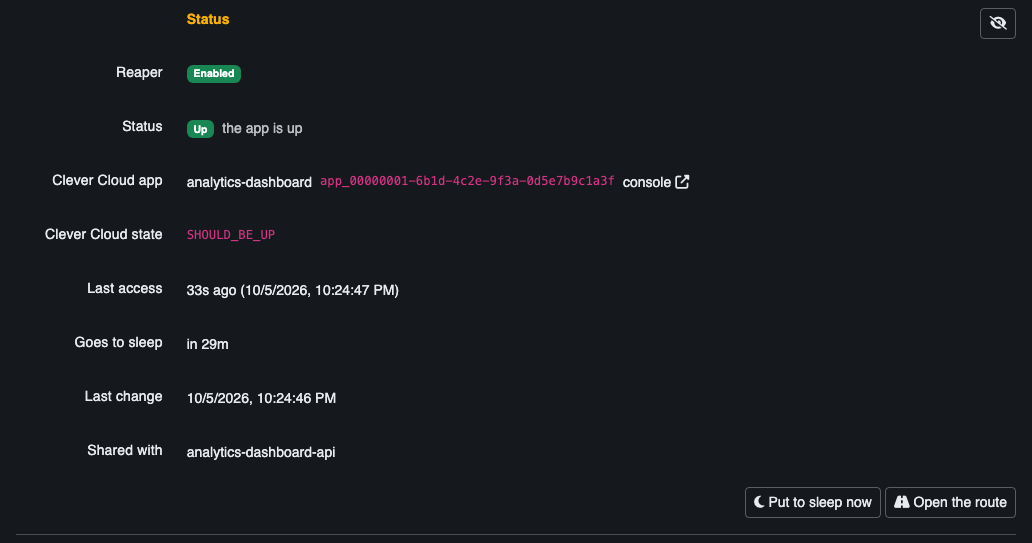Viewport: 1032px width, 543px height.
Task: Select the analytics-dashboard-api shared entry
Action: point(261,452)
